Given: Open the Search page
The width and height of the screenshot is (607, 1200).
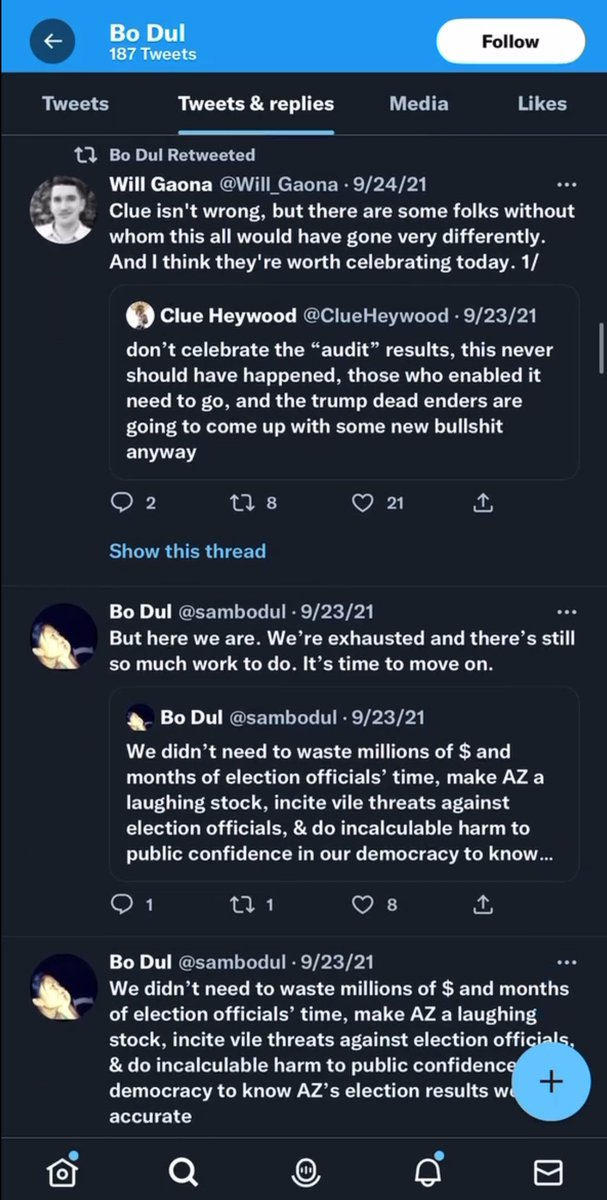Looking at the screenshot, I should tap(183, 1171).
